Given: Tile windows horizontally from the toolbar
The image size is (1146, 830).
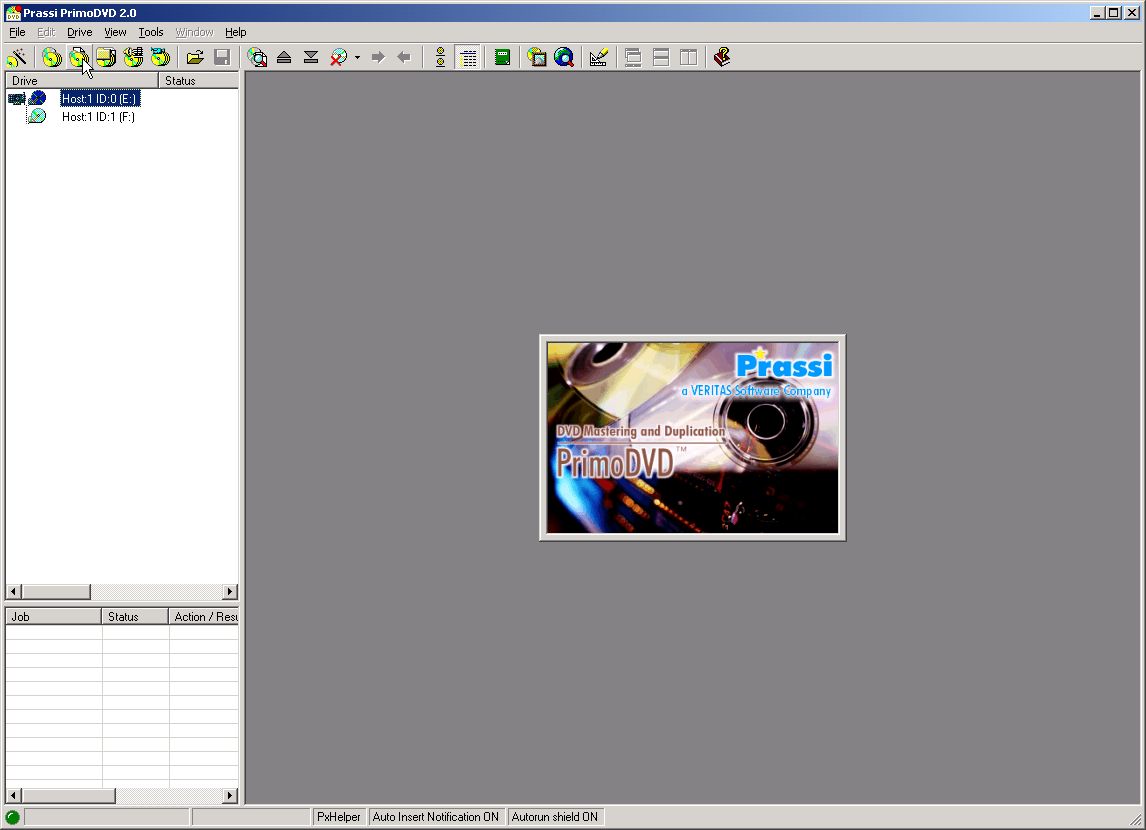Looking at the screenshot, I should coord(661,57).
